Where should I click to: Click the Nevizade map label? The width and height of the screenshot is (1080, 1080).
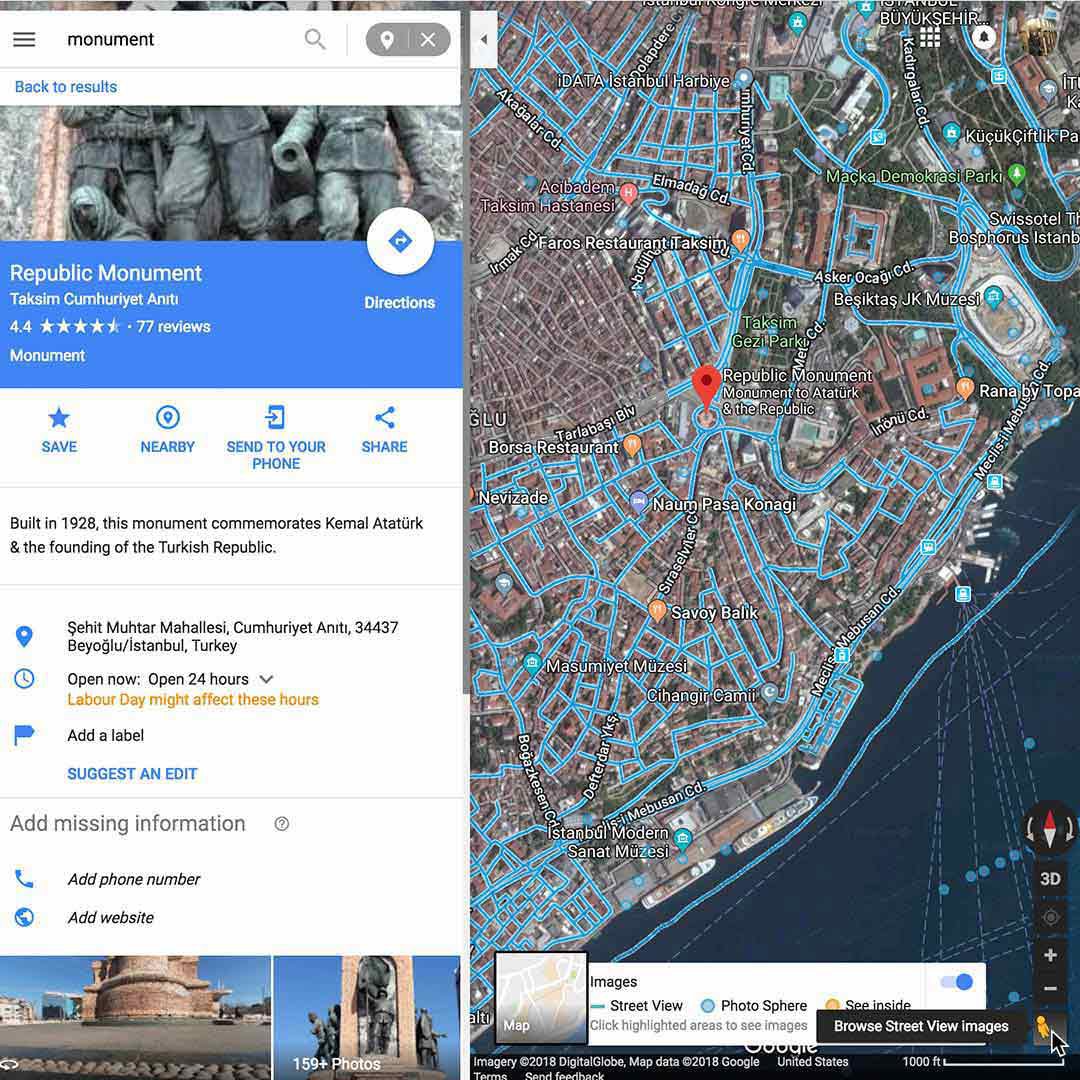[x=513, y=497]
